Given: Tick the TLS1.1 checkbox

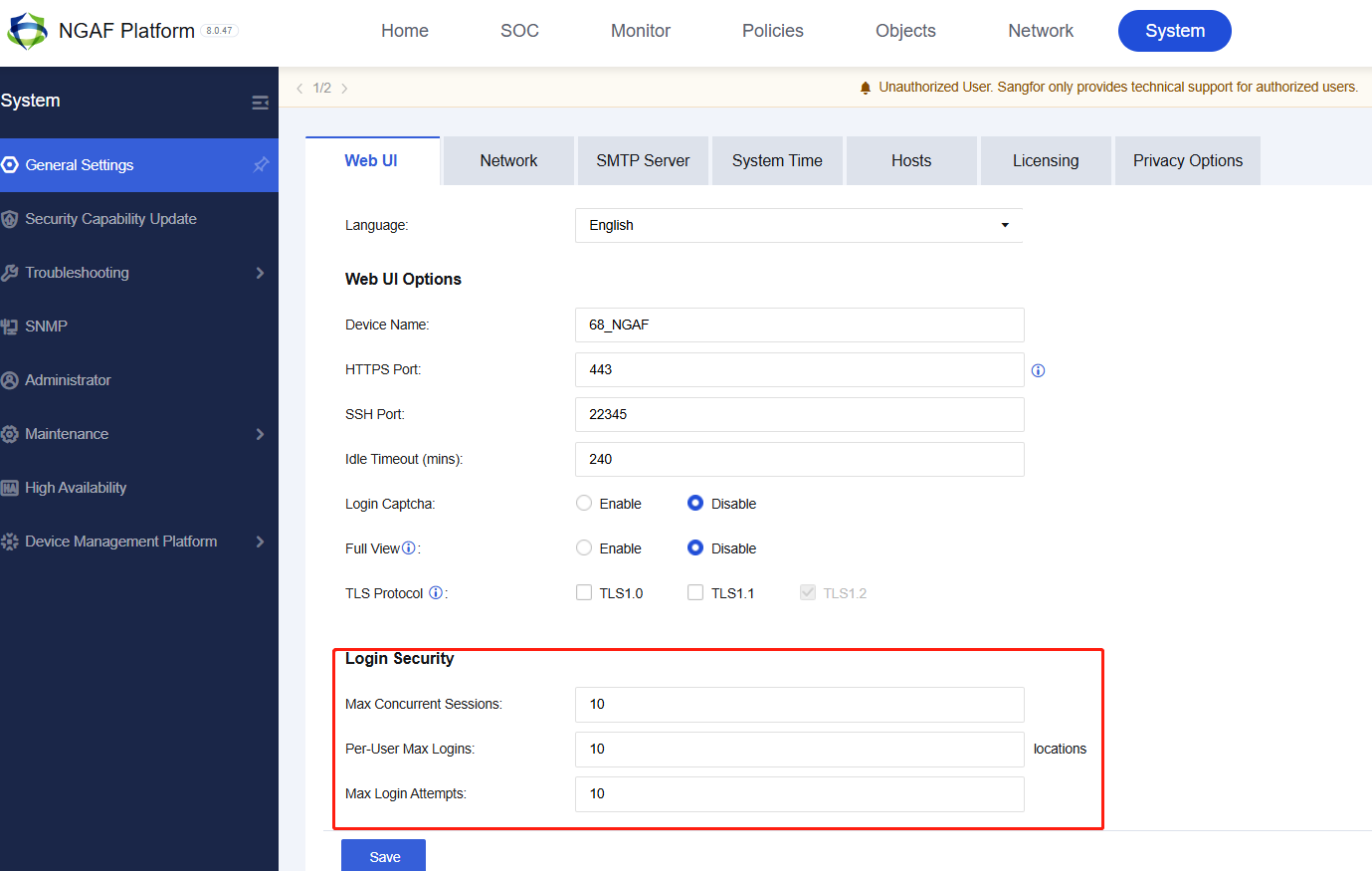Looking at the screenshot, I should (695, 593).
